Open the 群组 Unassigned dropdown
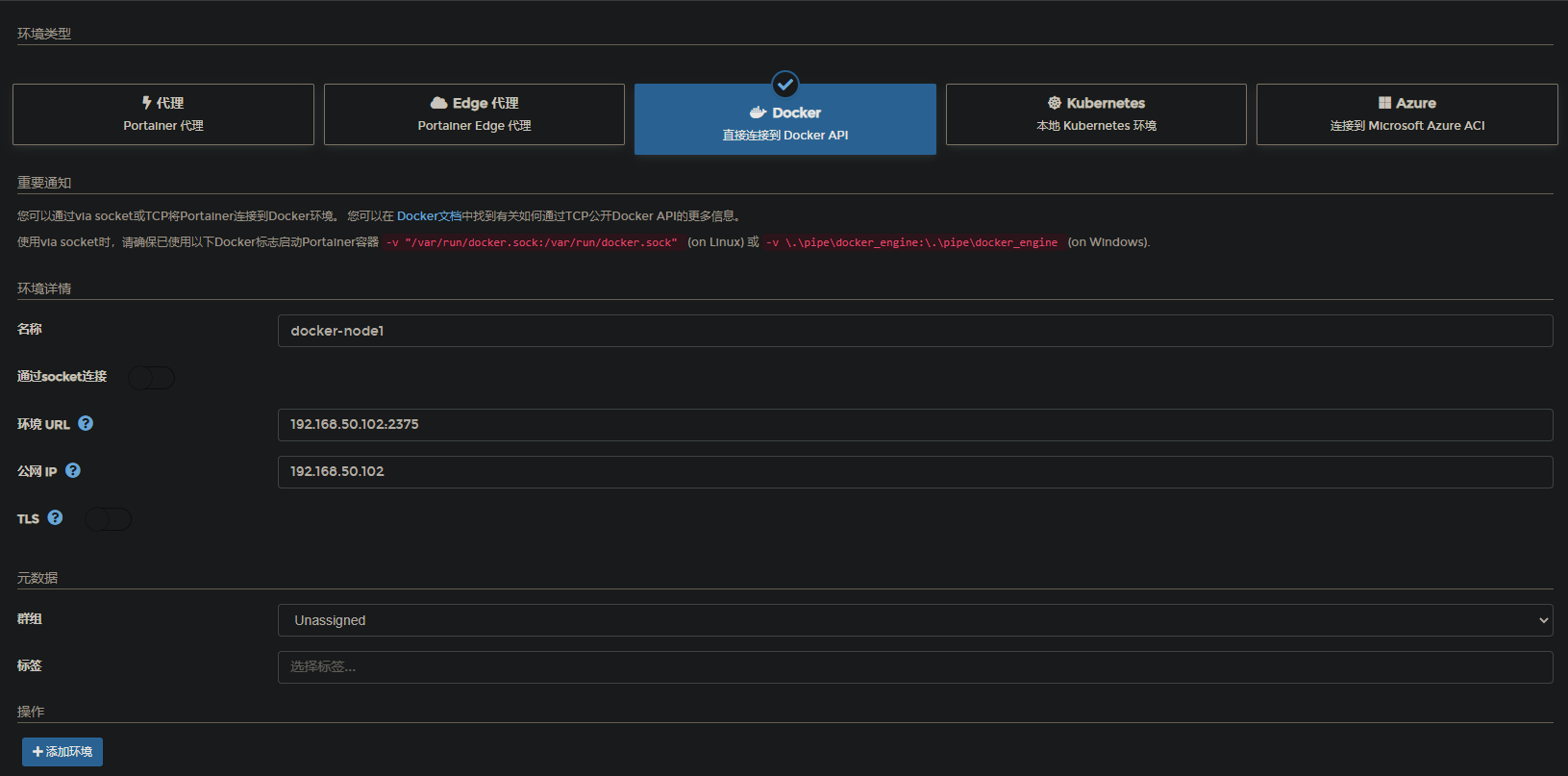 click(x=915, y=620)
